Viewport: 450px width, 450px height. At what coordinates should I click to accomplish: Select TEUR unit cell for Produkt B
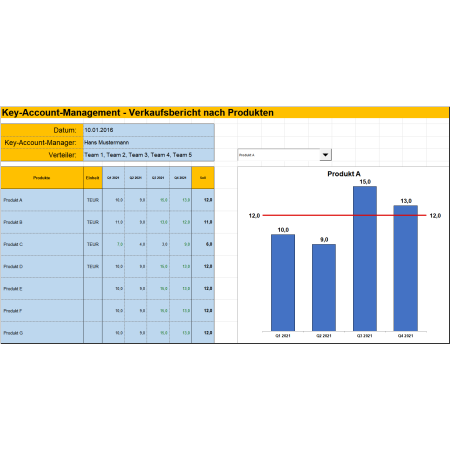tap(93, 222)
